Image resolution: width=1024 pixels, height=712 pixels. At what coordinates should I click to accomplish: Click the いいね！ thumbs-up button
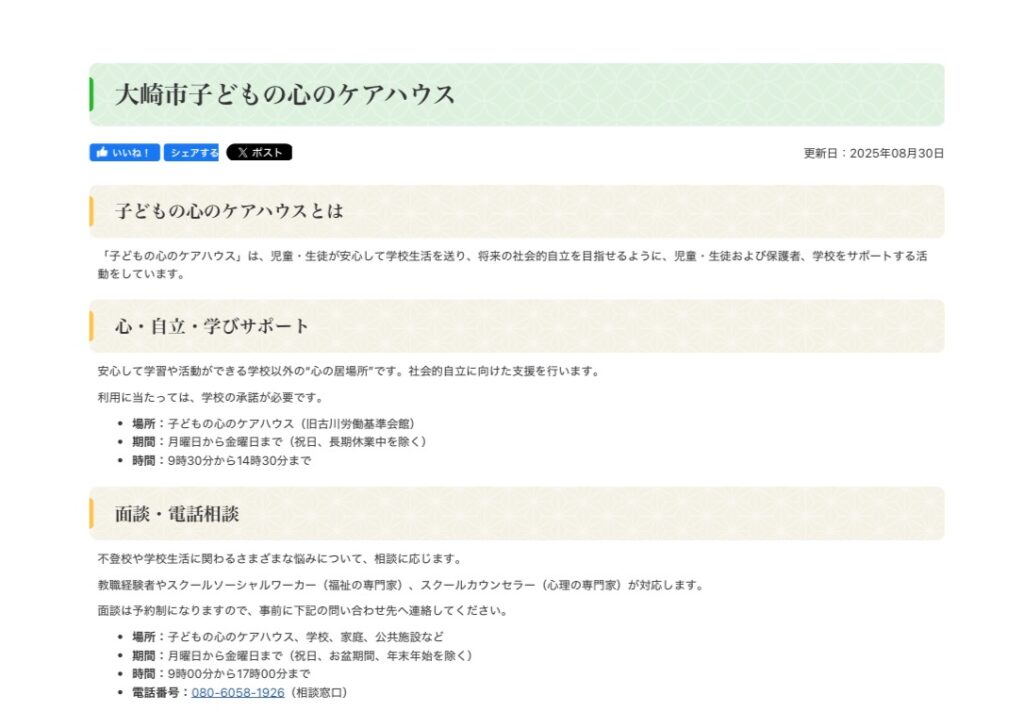click(x=124, y=153)
